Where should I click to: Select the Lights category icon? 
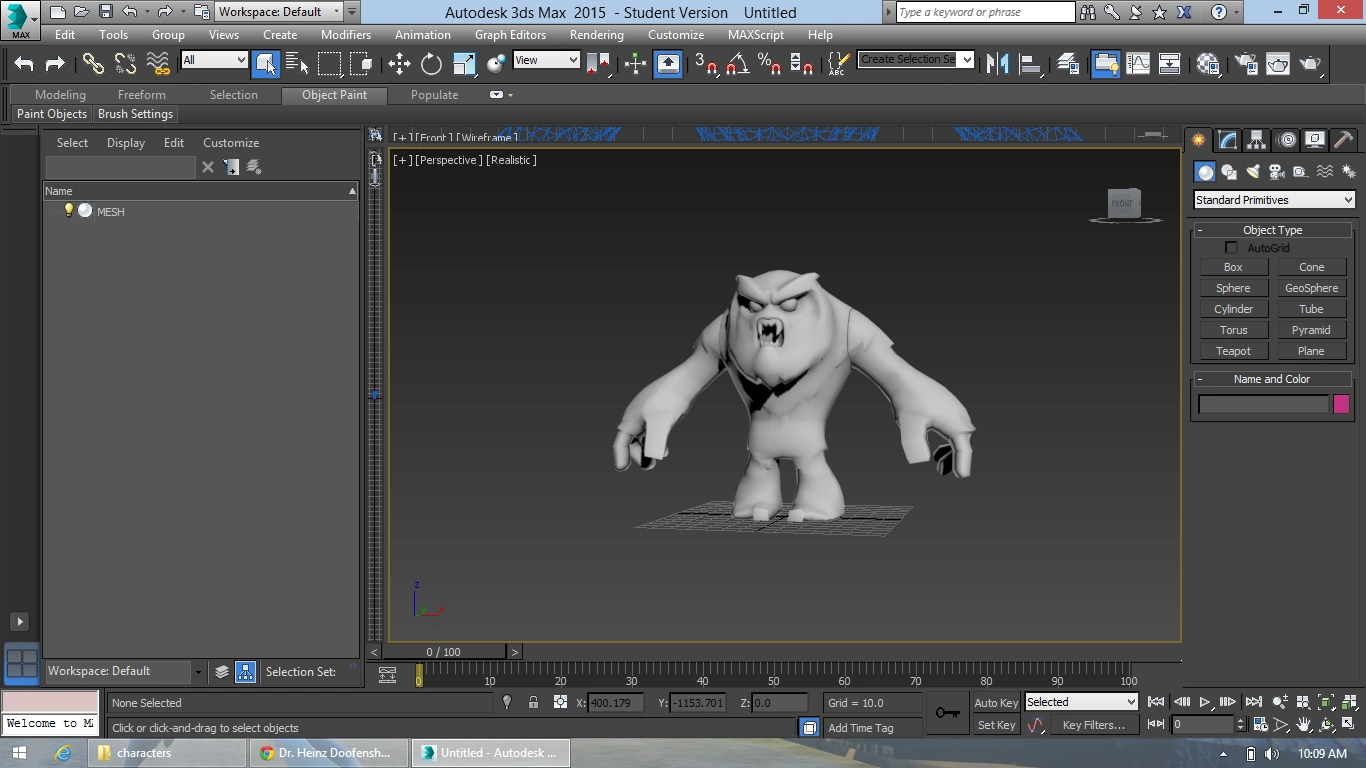(1253, 172)
